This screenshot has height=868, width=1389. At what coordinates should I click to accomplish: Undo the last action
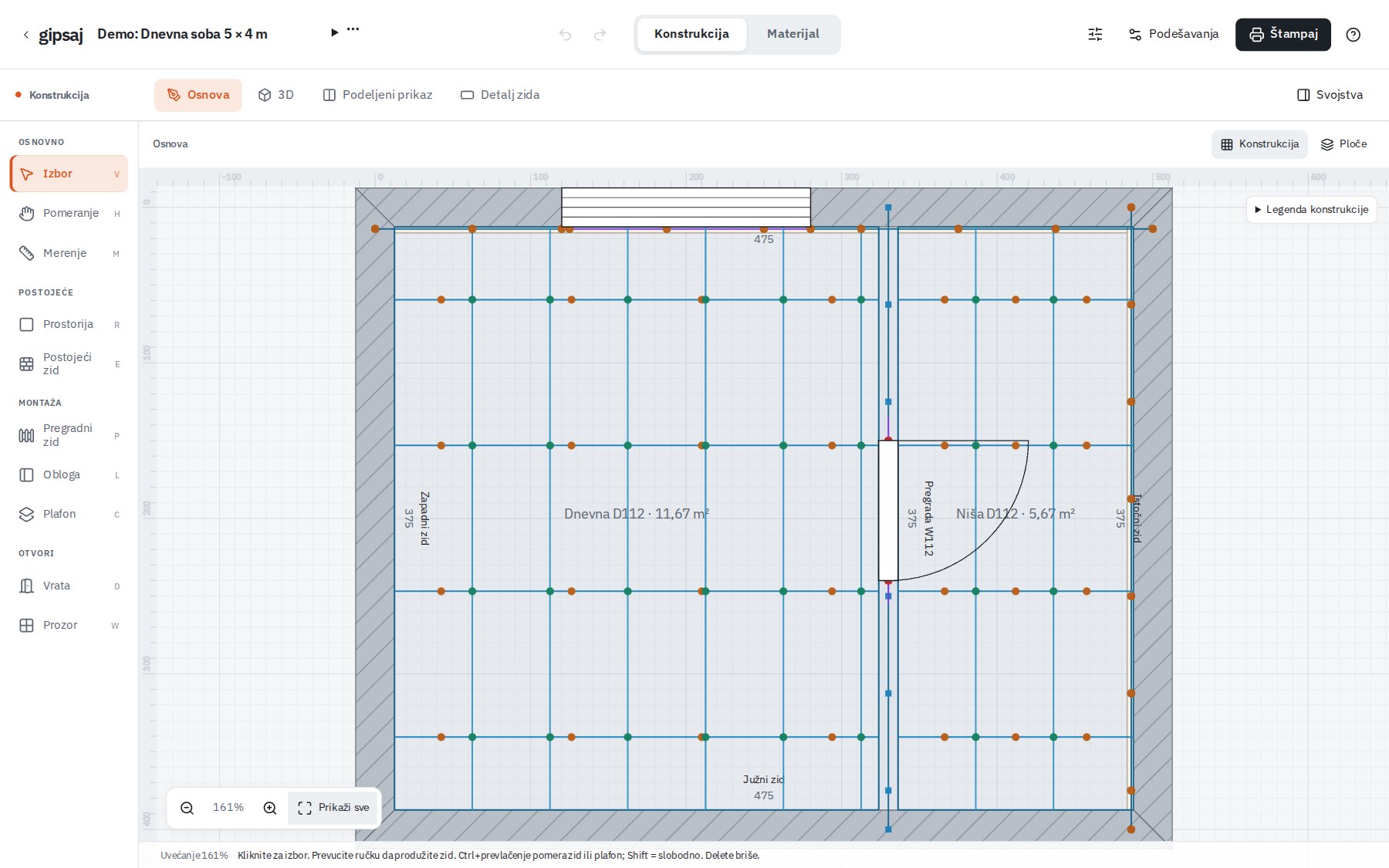point(566,35)
